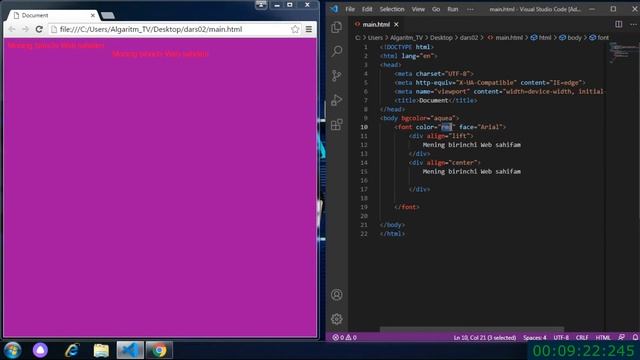Open the Chrome hamburger menu

pyautogui.click(x=309, y=29)
